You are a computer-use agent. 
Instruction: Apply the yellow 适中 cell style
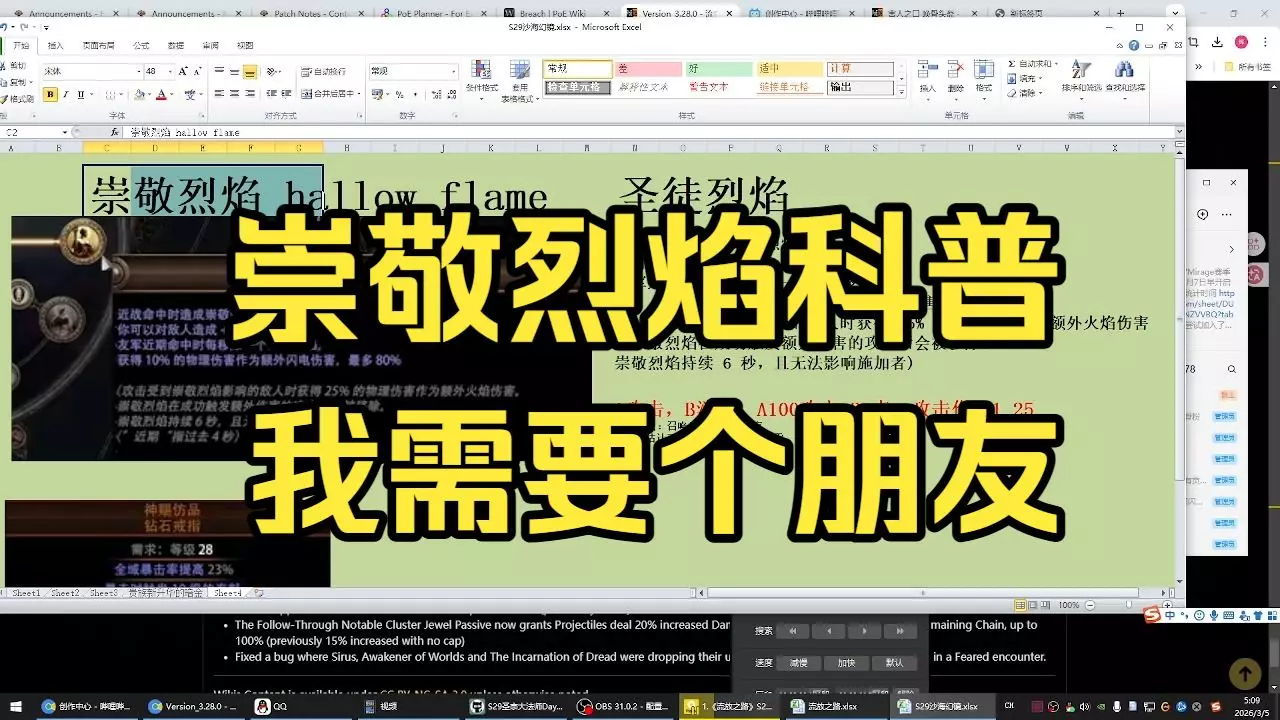(x=789, y=69)
